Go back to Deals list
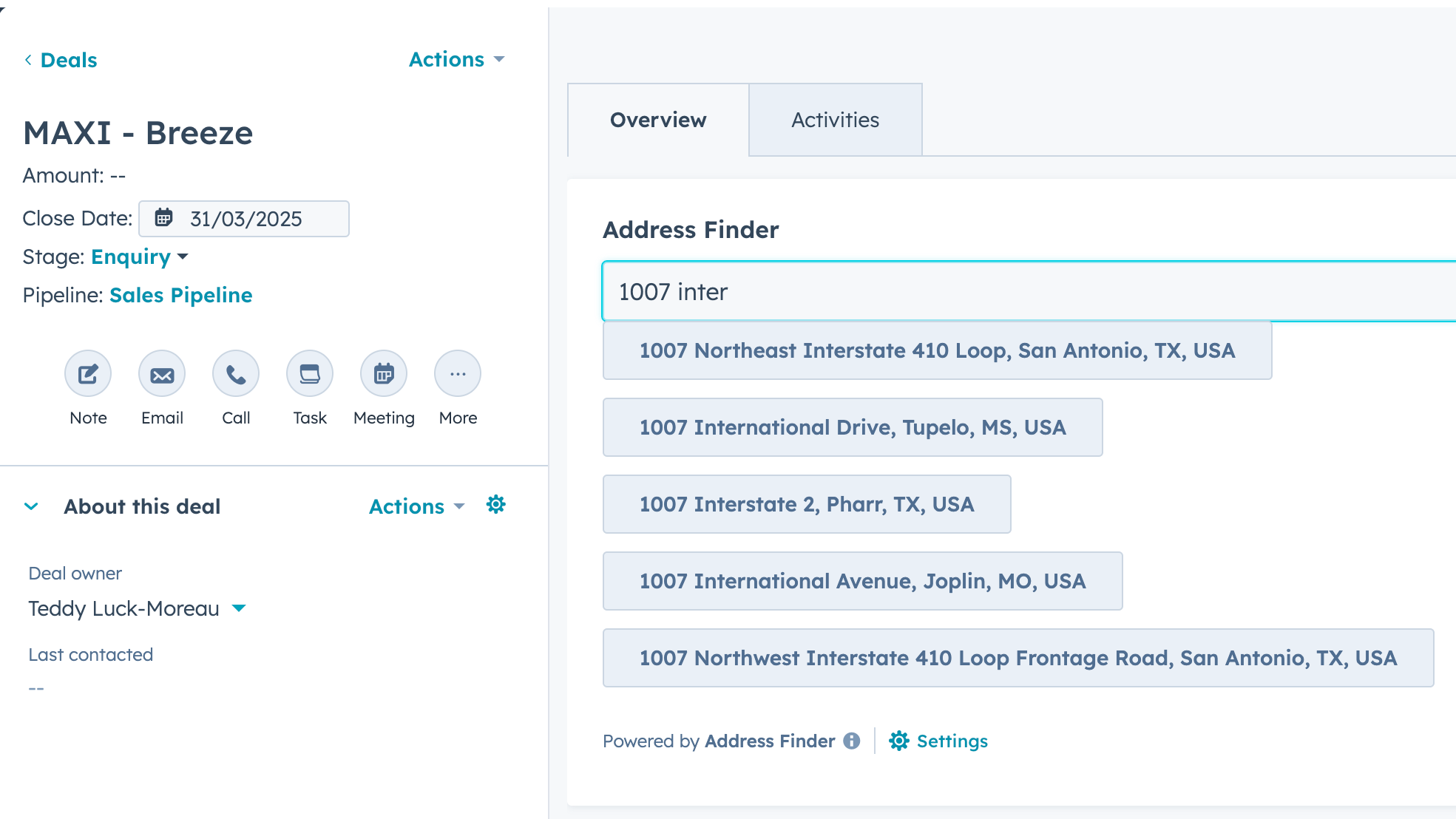The image size is (1456, 819). click(x=61, y=60)
